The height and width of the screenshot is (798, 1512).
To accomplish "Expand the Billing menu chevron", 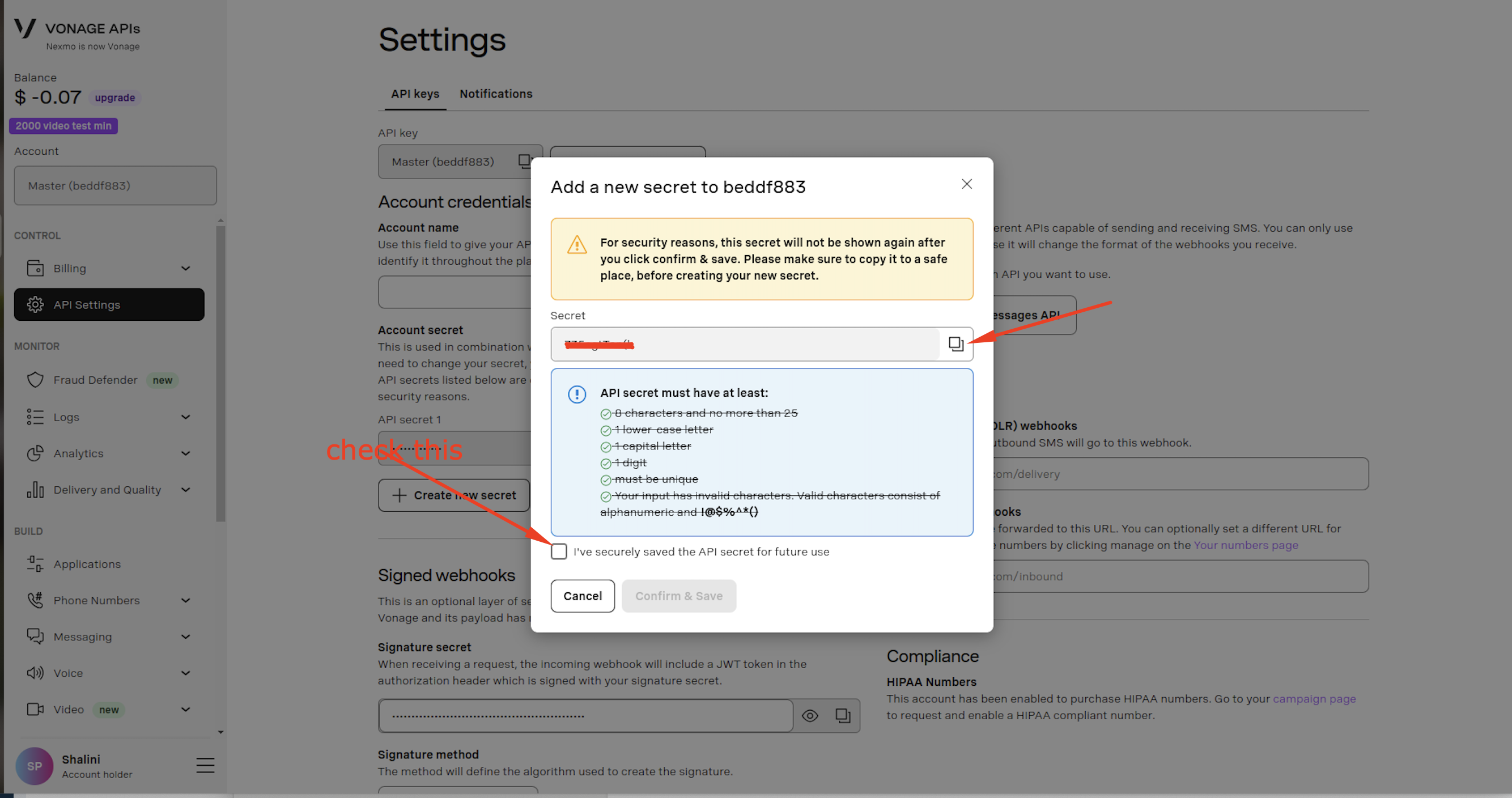I will point(185,268).
